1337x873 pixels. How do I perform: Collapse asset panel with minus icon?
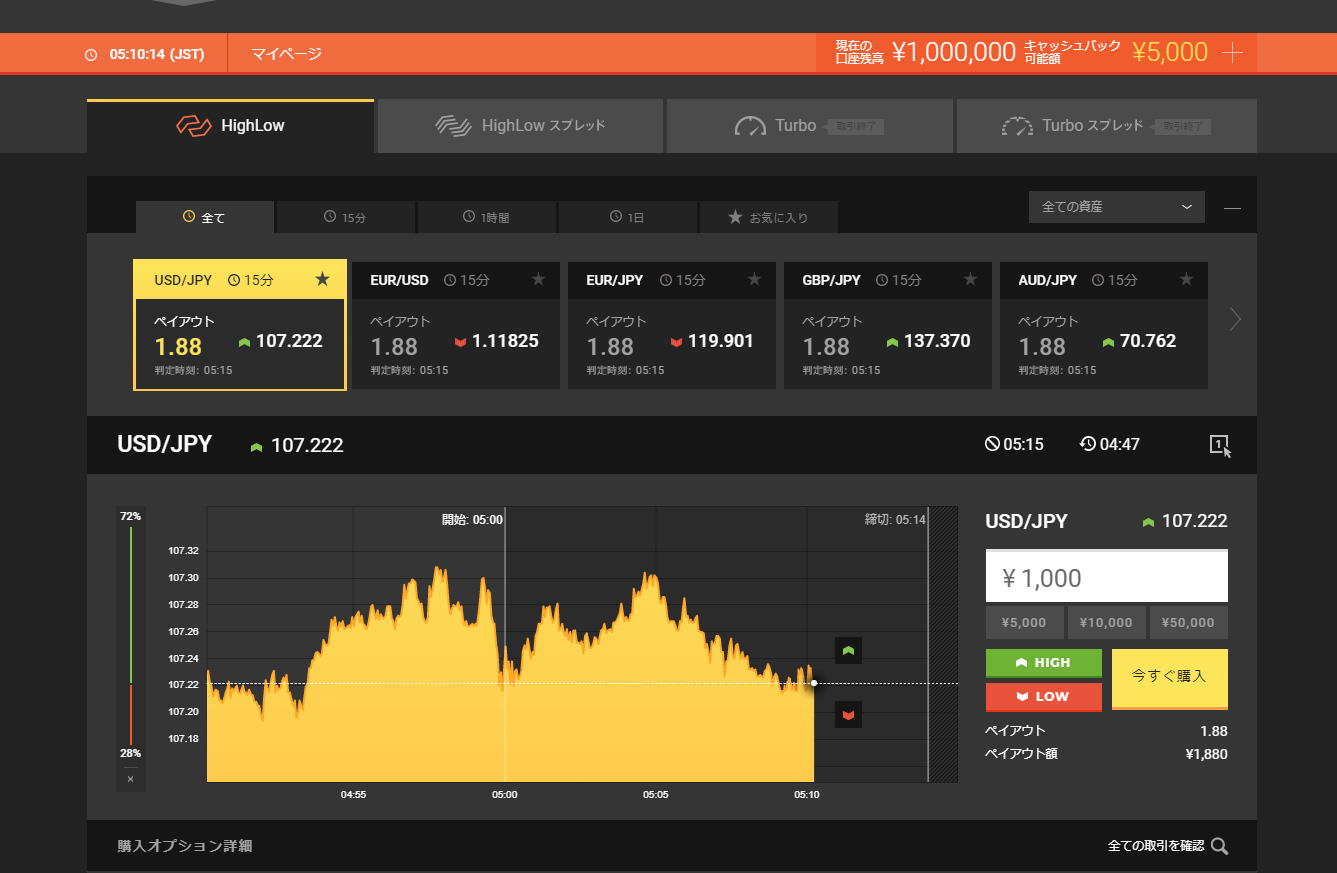pos(1232,208)
